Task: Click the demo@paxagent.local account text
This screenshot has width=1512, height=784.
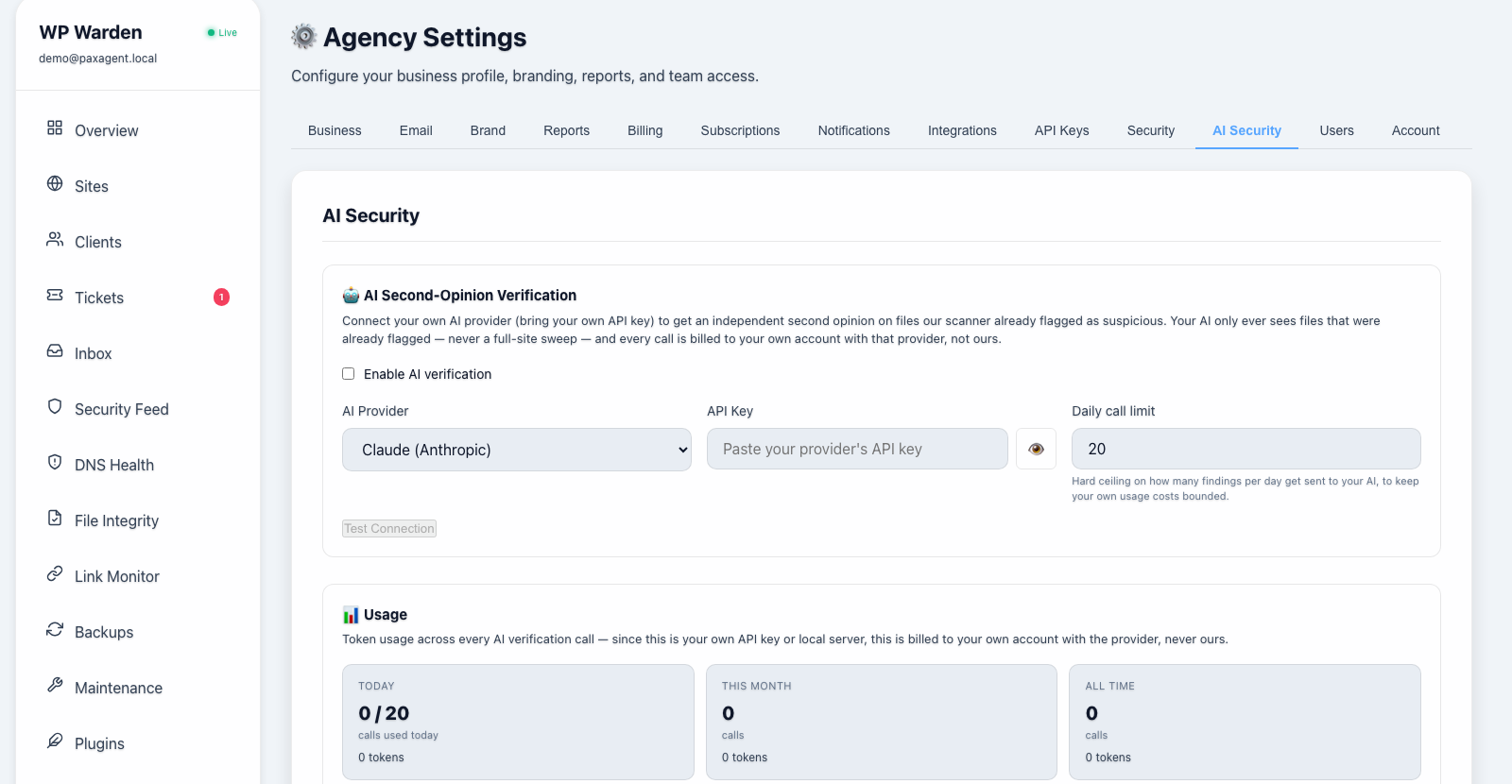Action: (x=98, y=59)
